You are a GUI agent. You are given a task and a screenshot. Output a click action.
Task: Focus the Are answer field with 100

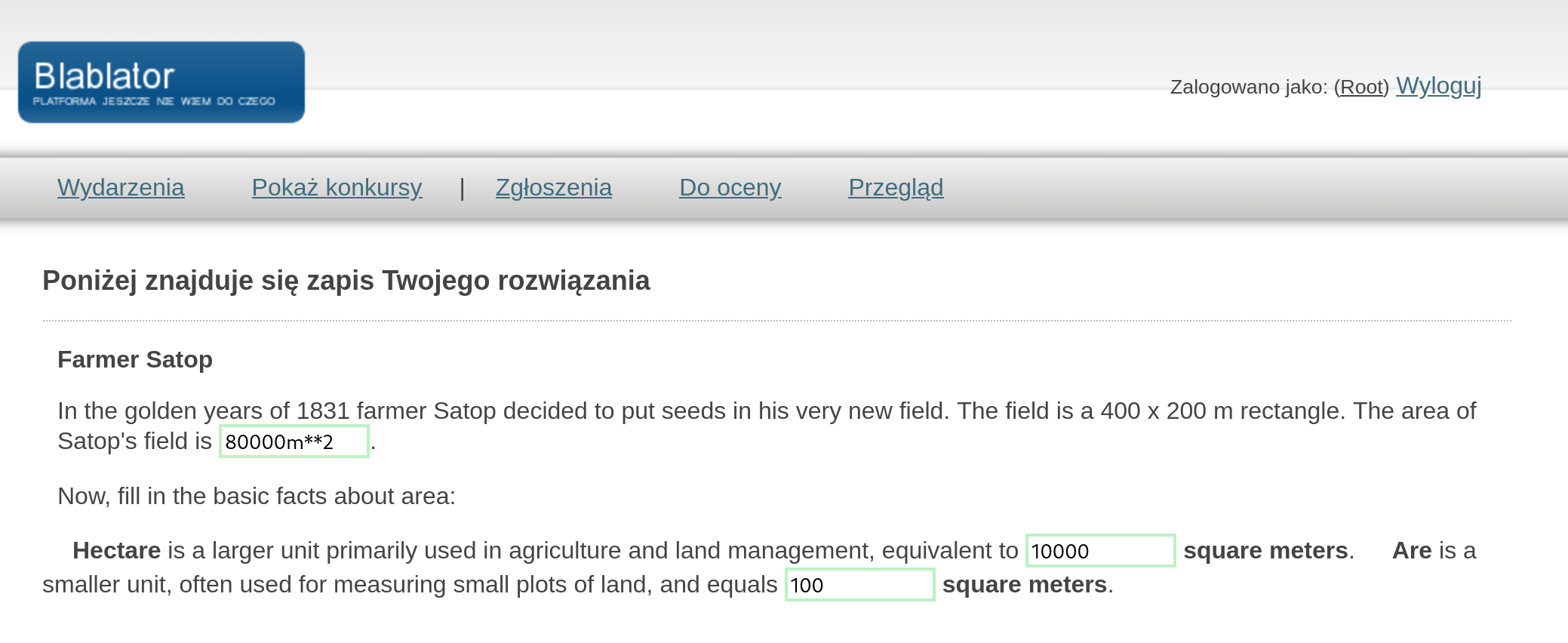(859, 585)
